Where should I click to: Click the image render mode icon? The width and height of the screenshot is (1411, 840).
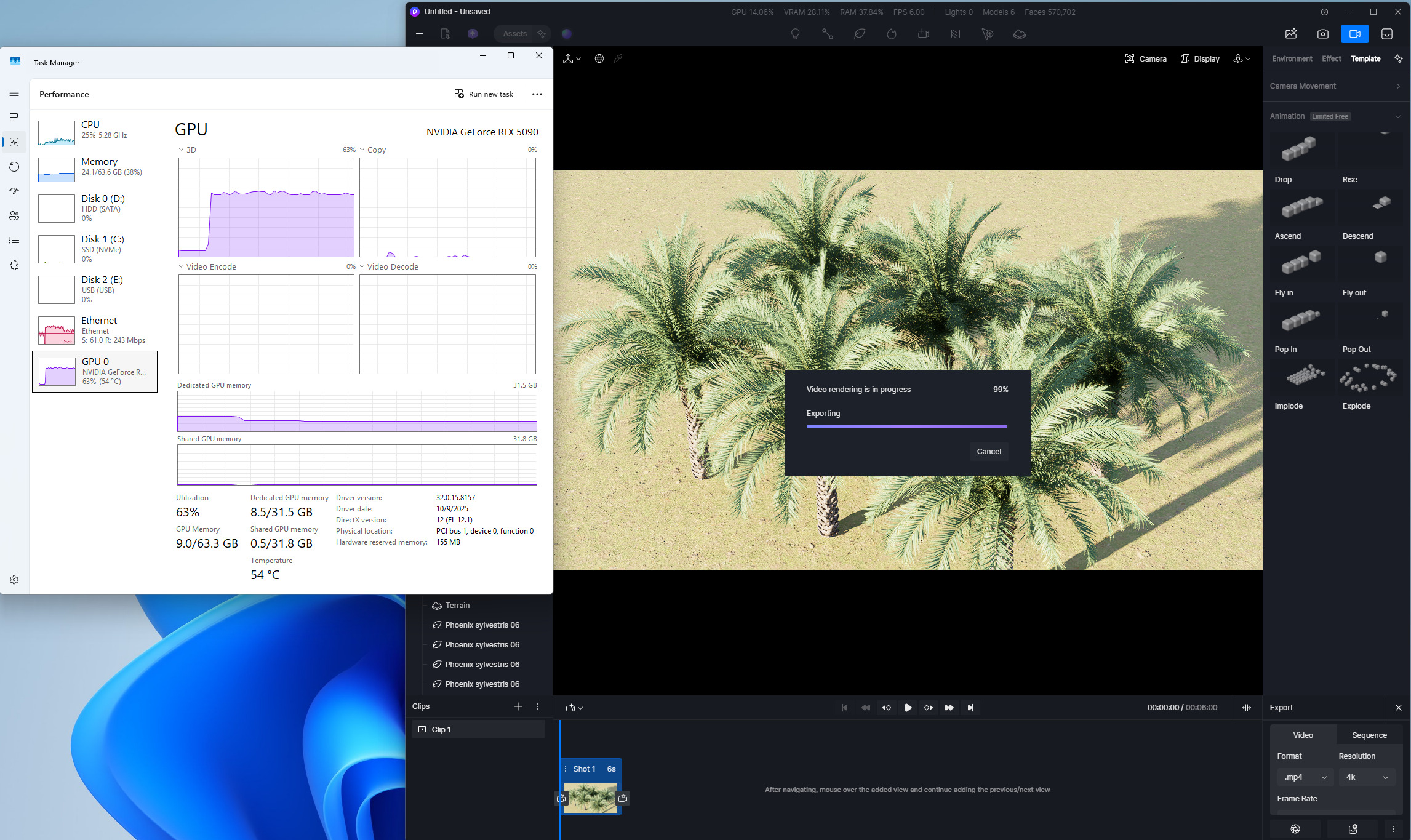[1290, 34]
